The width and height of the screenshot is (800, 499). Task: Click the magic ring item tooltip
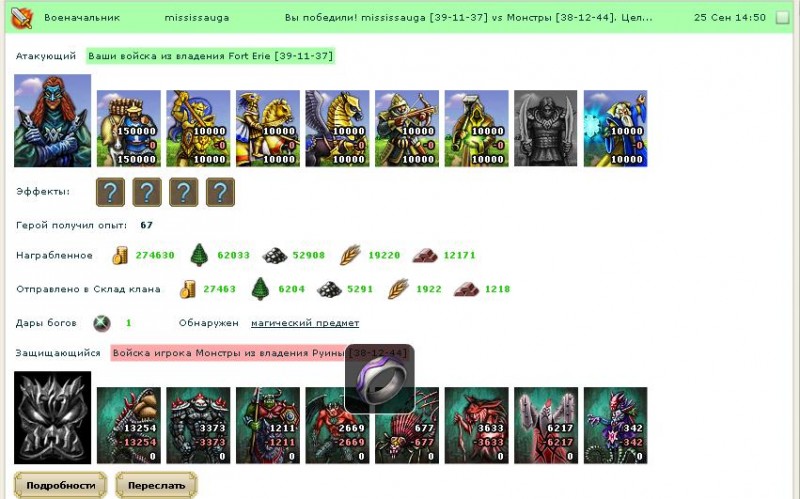pyautogui.click(x=380, y=379)
